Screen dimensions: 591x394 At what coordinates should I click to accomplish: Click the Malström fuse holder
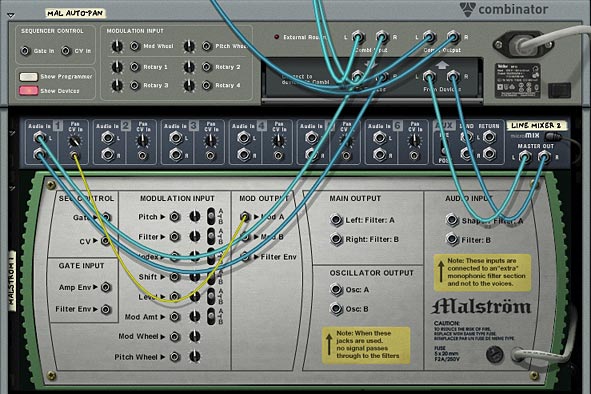[x=495, y=355]
